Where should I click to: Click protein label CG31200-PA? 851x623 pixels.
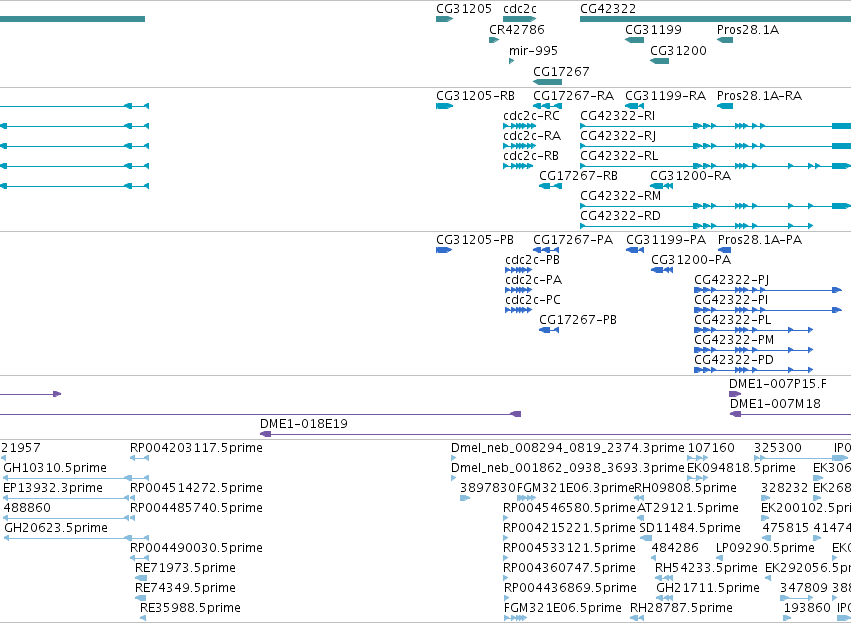[x=691, y=260]
